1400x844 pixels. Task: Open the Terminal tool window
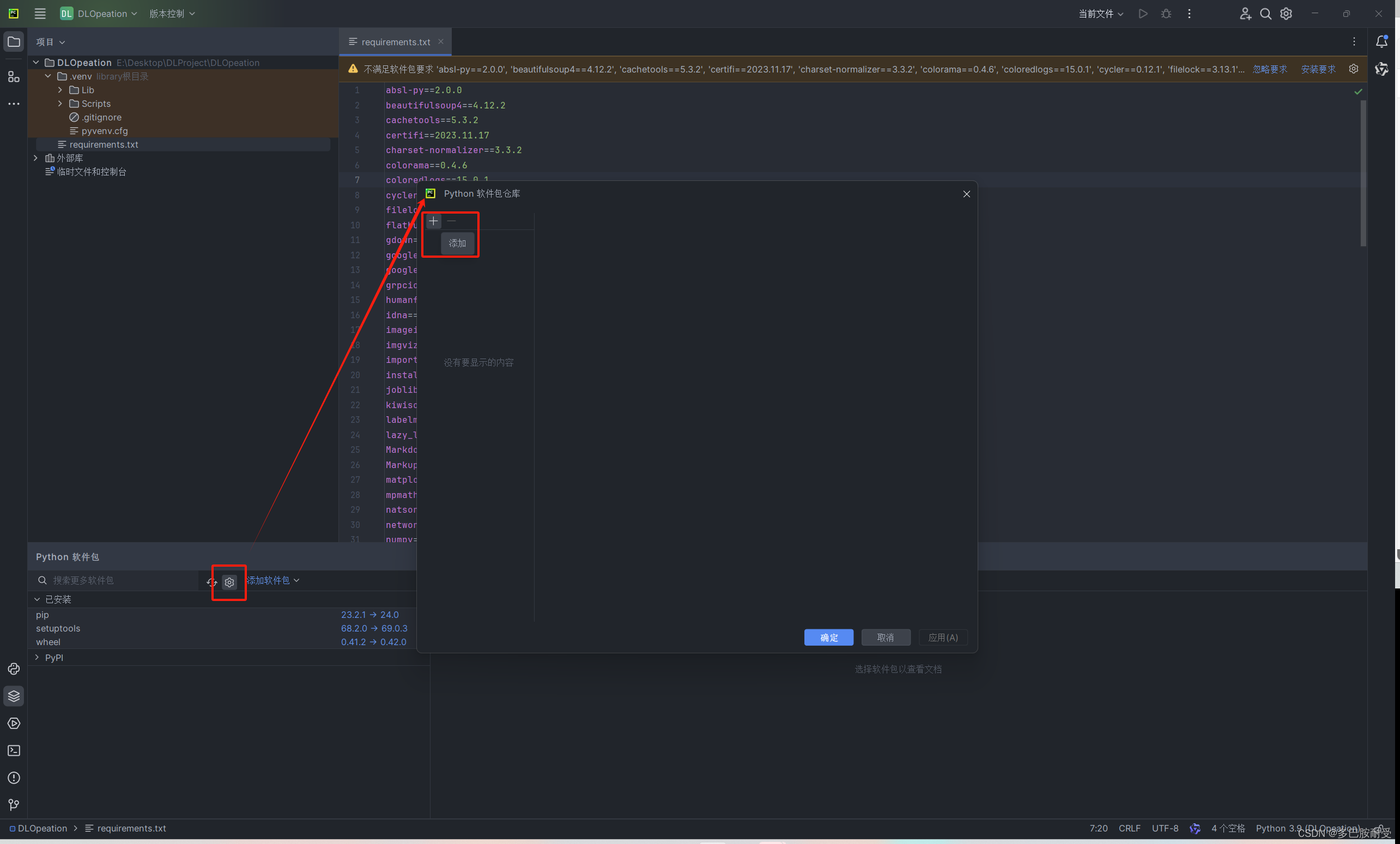[x=14, y=751]
